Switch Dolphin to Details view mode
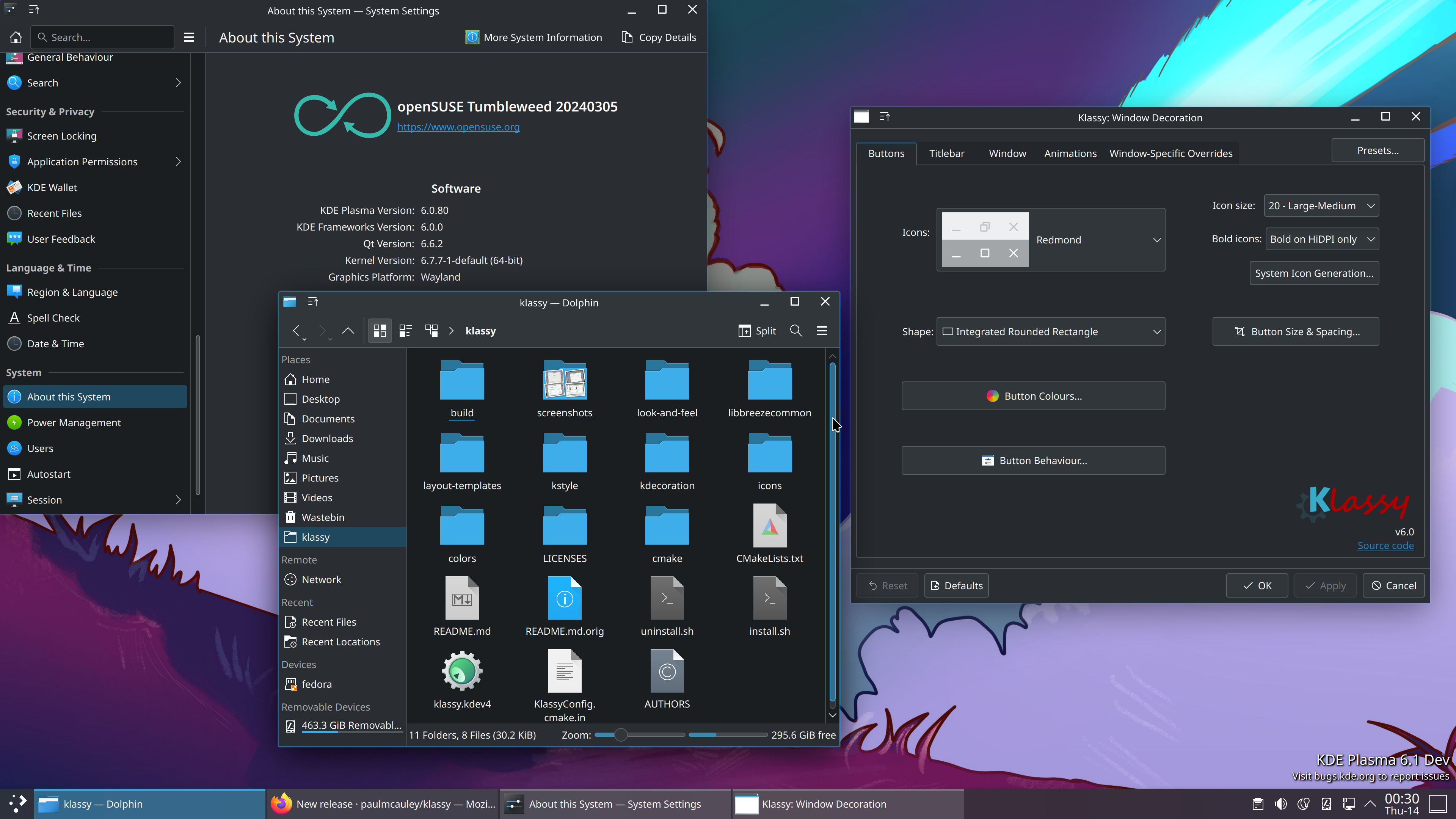The height and width of the screenshot is (819, 1456). tap(431, 331)
